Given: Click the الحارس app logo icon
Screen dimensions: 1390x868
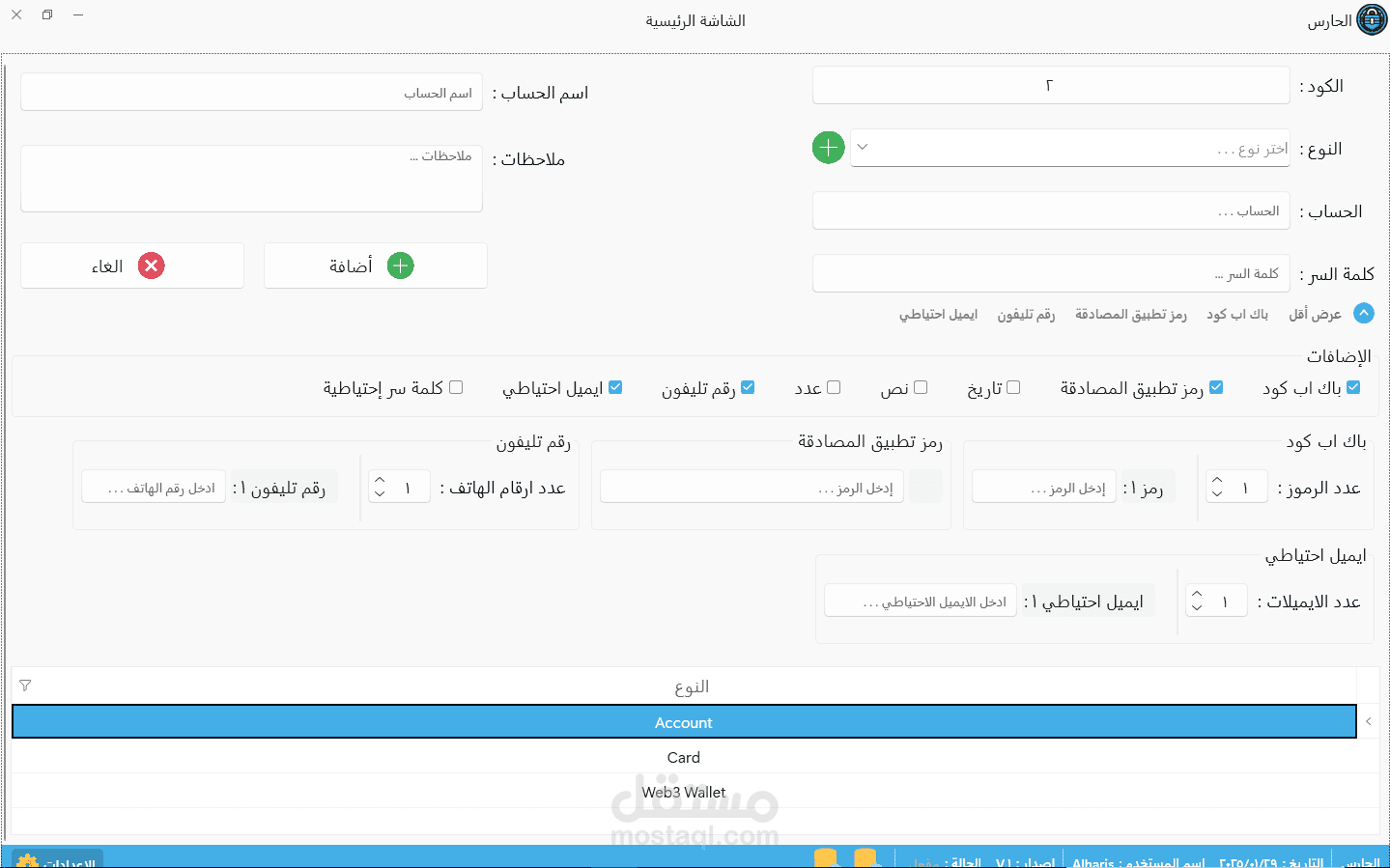Looking at the screenshot, I should pyautogui.click(x=1372, y=20).
